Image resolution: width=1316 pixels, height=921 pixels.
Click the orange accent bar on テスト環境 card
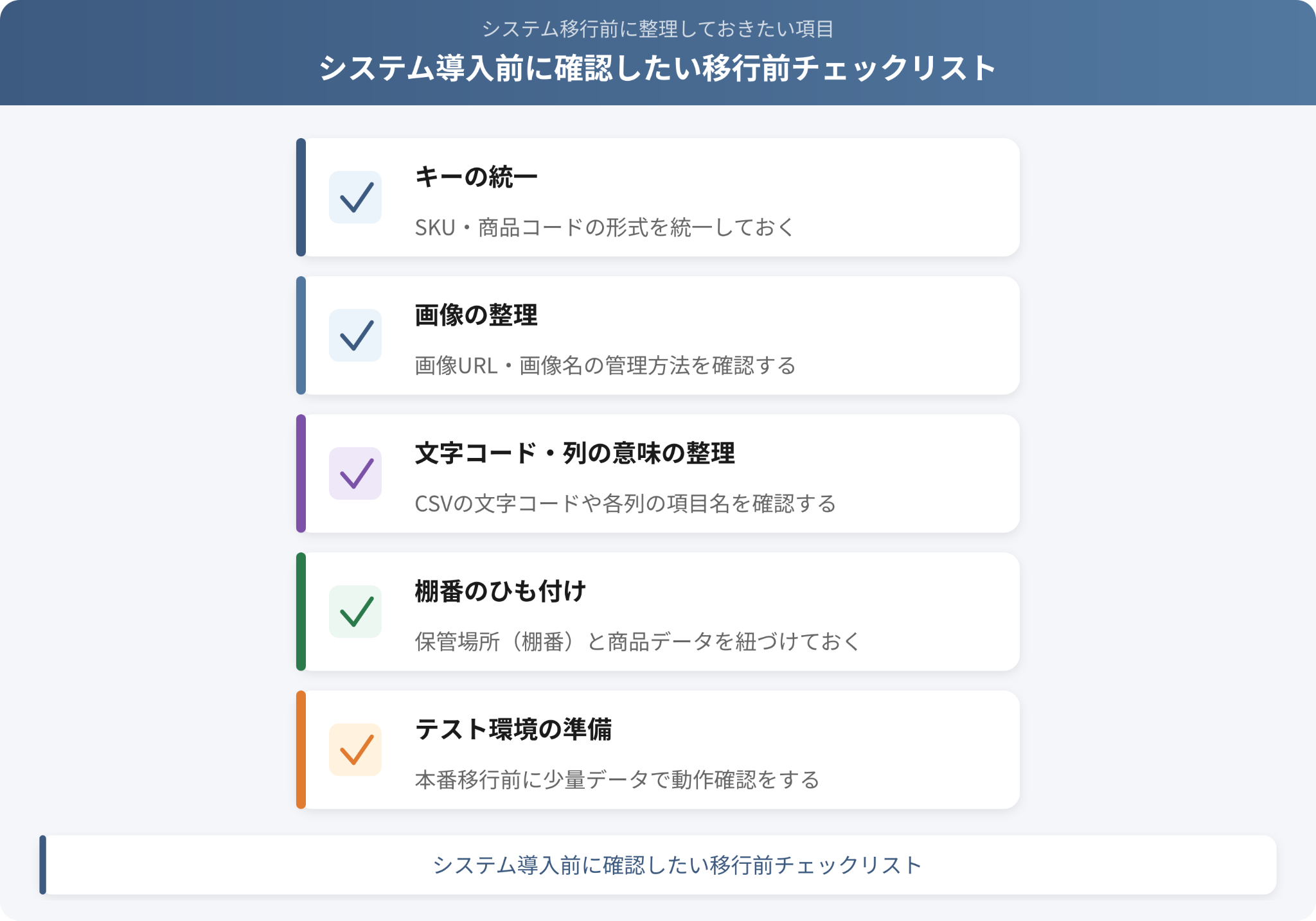[301, 750]
